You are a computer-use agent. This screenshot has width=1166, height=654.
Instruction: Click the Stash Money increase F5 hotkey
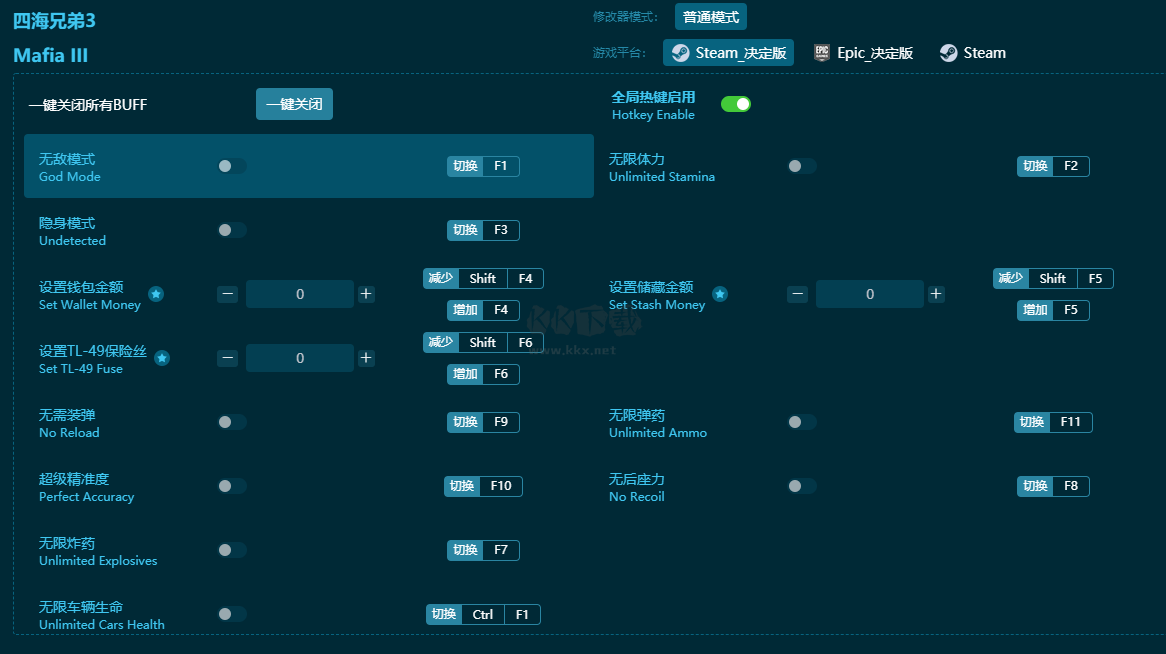[x=1053, y=310]
